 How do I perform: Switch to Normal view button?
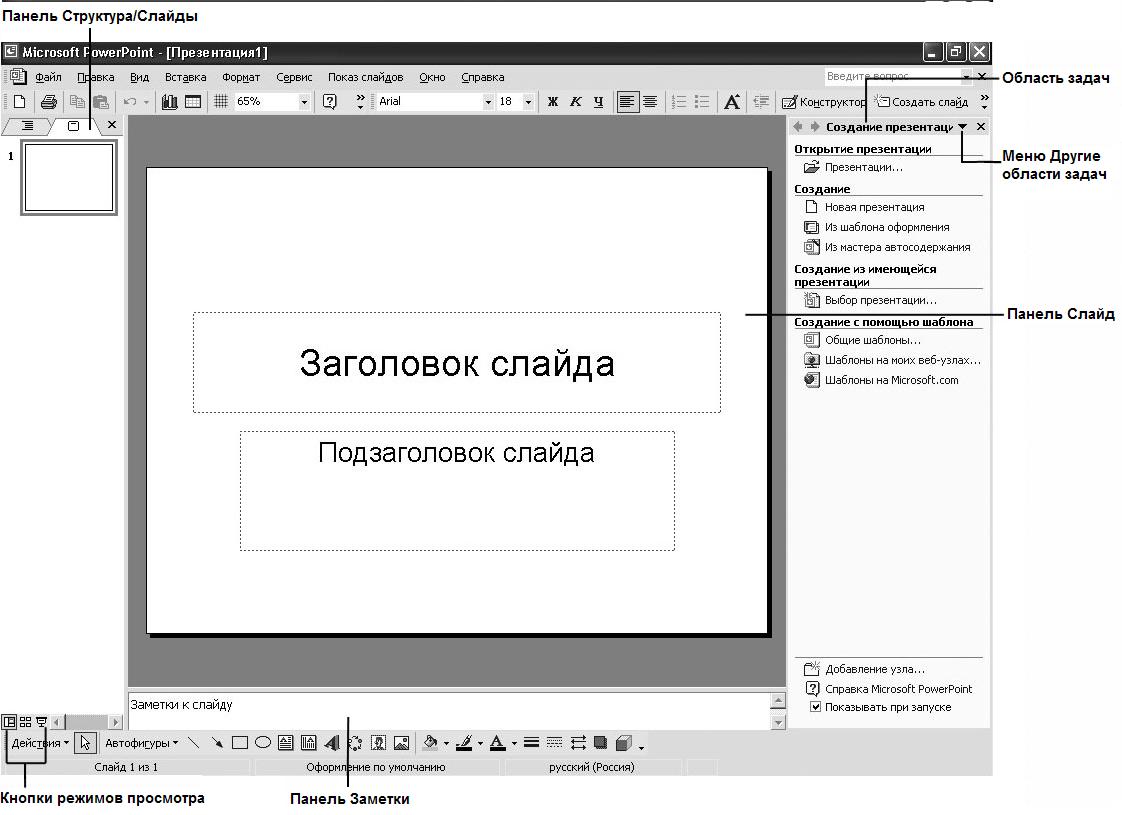coord(9,722)
